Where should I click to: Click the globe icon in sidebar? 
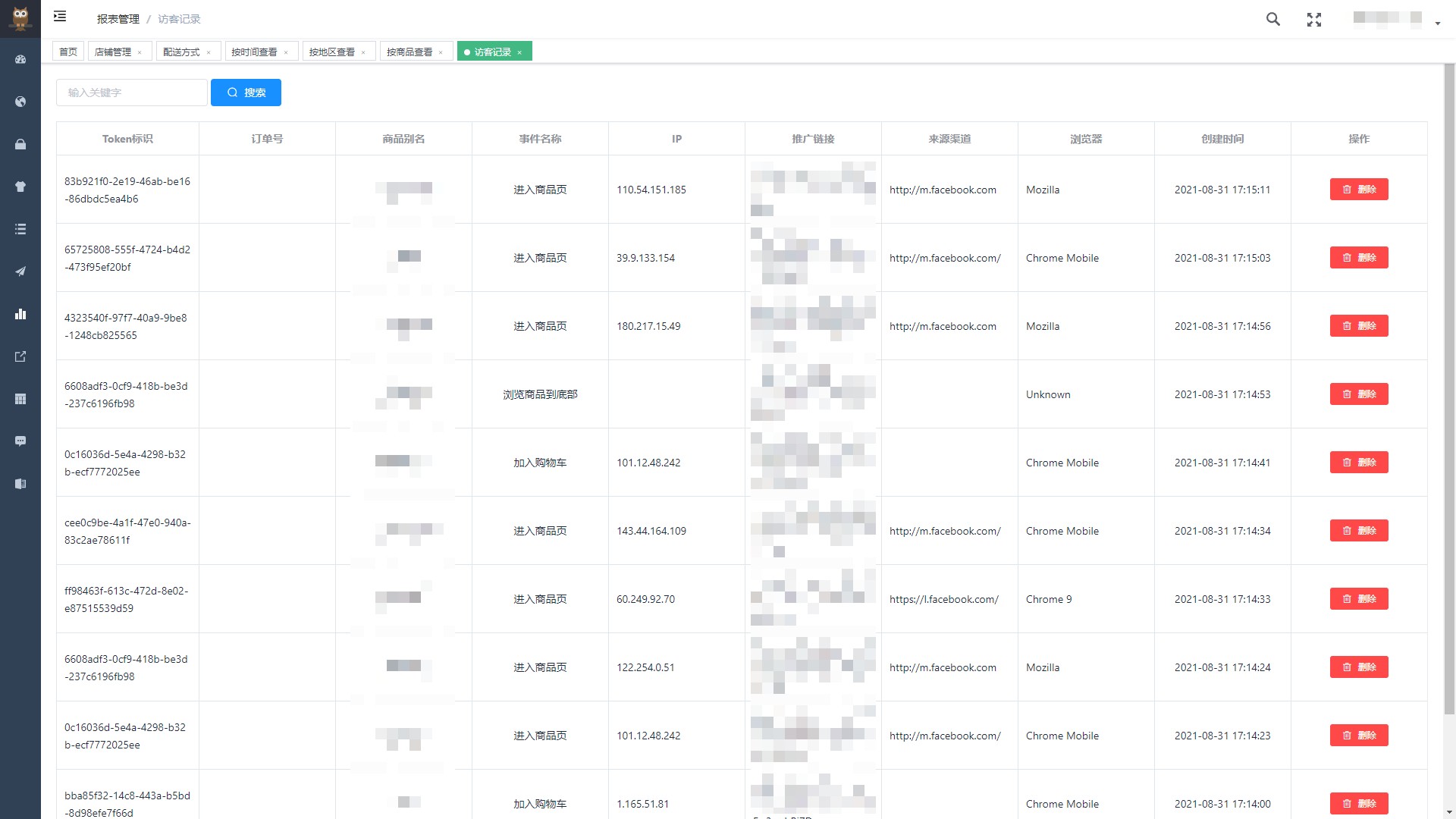coord(20,102)
